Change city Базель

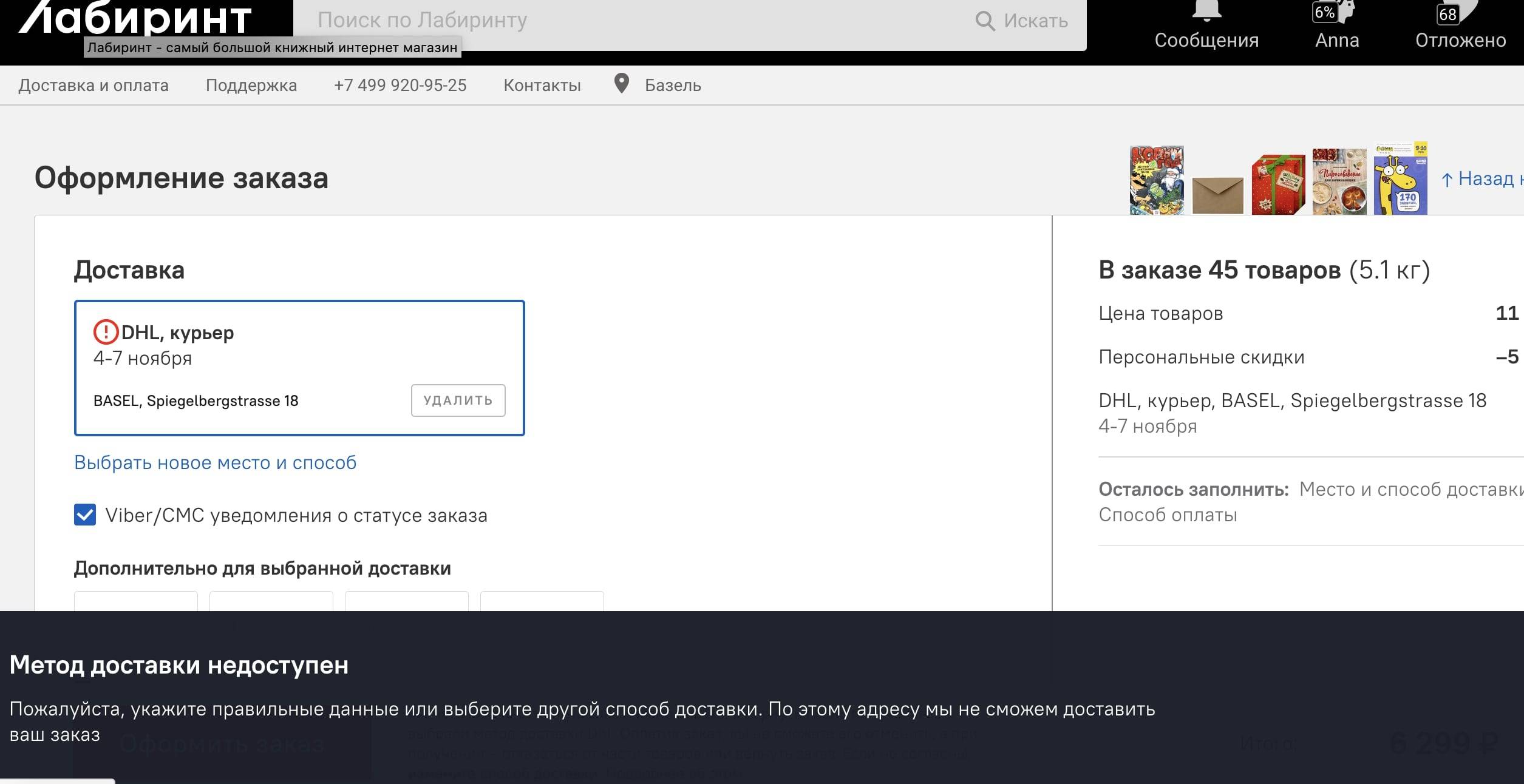[x=673, y=86]
